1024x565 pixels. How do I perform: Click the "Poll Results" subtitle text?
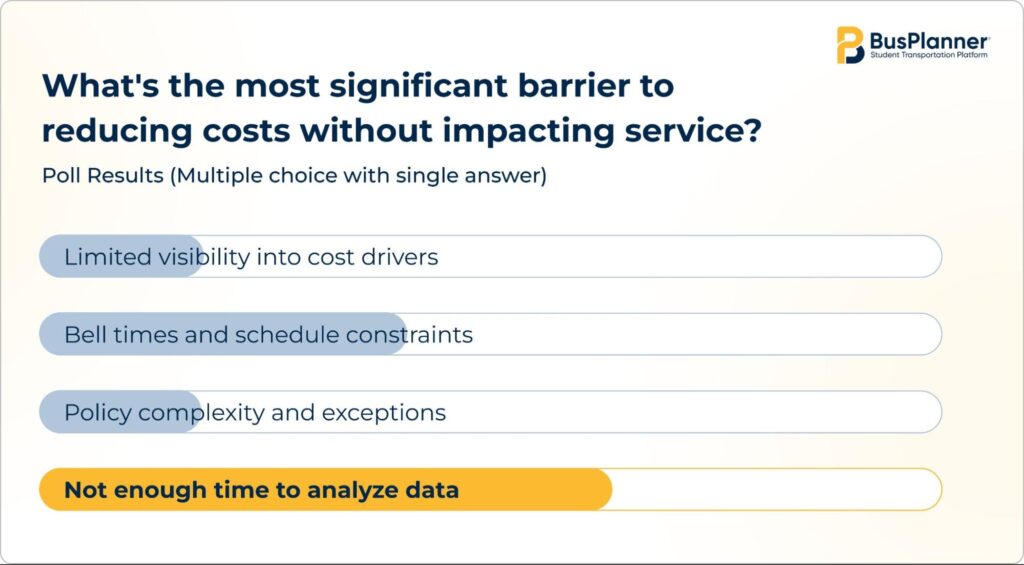pos(103,176)
